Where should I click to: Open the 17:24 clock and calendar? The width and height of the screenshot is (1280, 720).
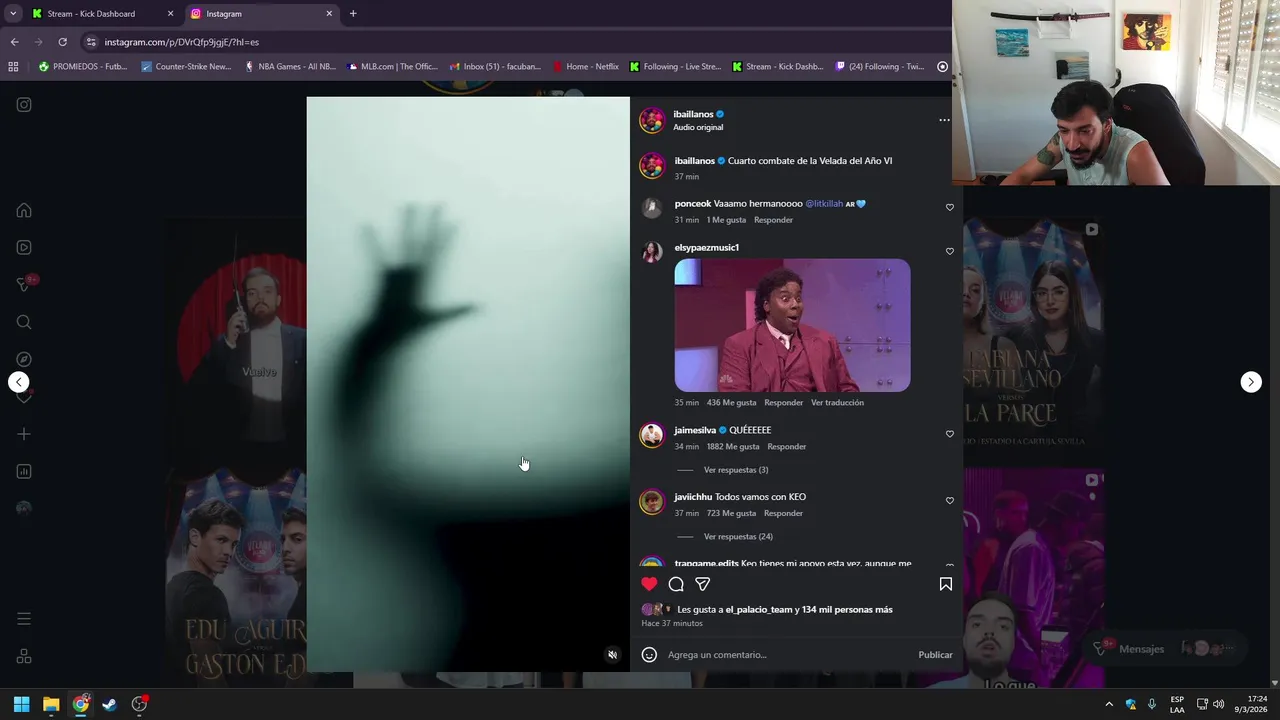(1250, 704)
